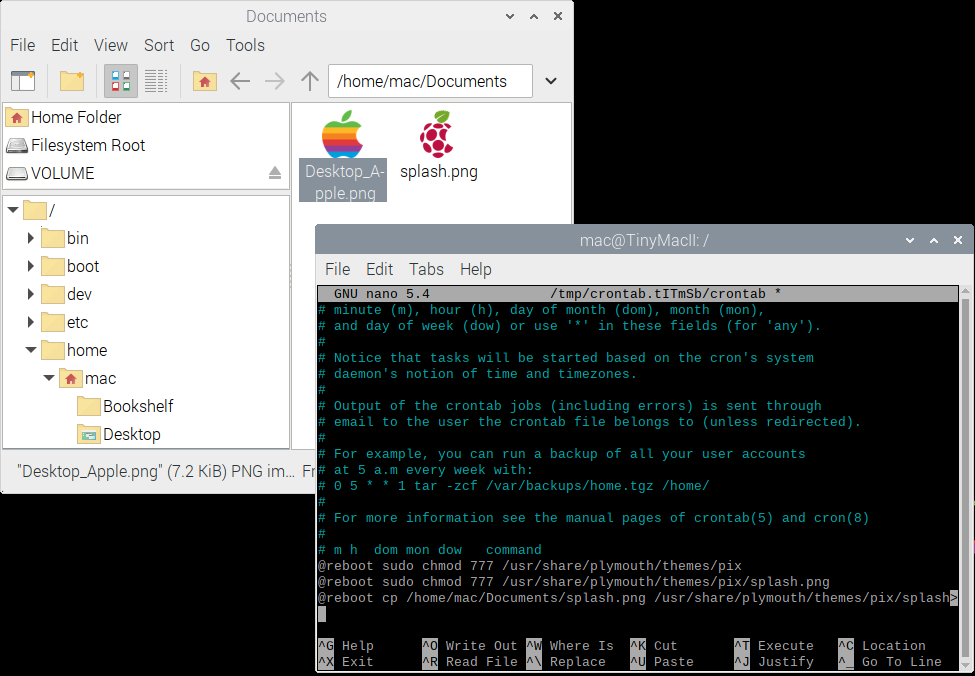Viewport: 975px width, 676px height.
Task: Go to home folder via toolbar icon
Action: [205, 81]
